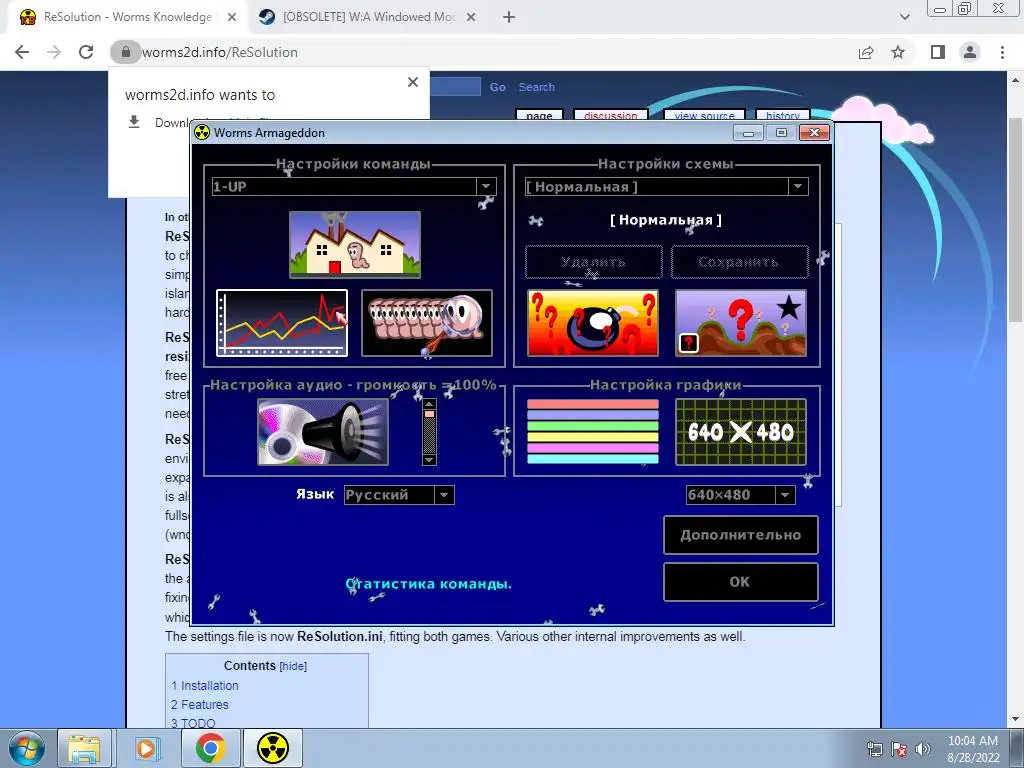View site info via the lock icon
This screenshot has width=1024, height=768.
125,52
